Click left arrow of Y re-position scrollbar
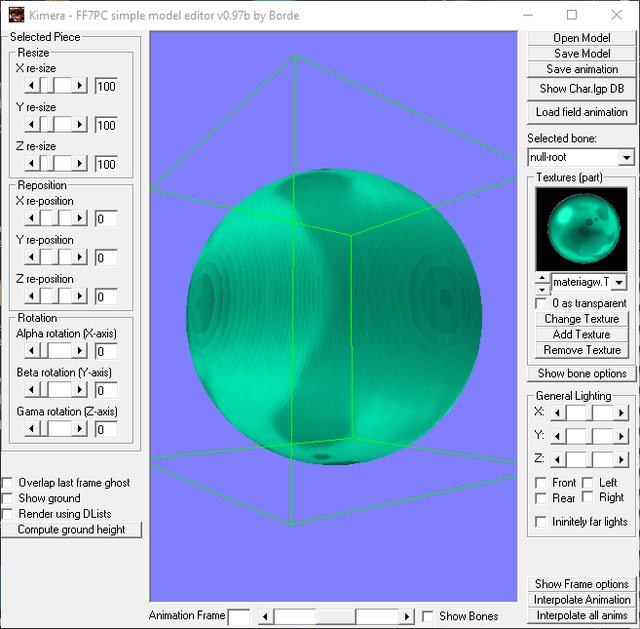This screenshot has height=629, width=640. (32, 257)
